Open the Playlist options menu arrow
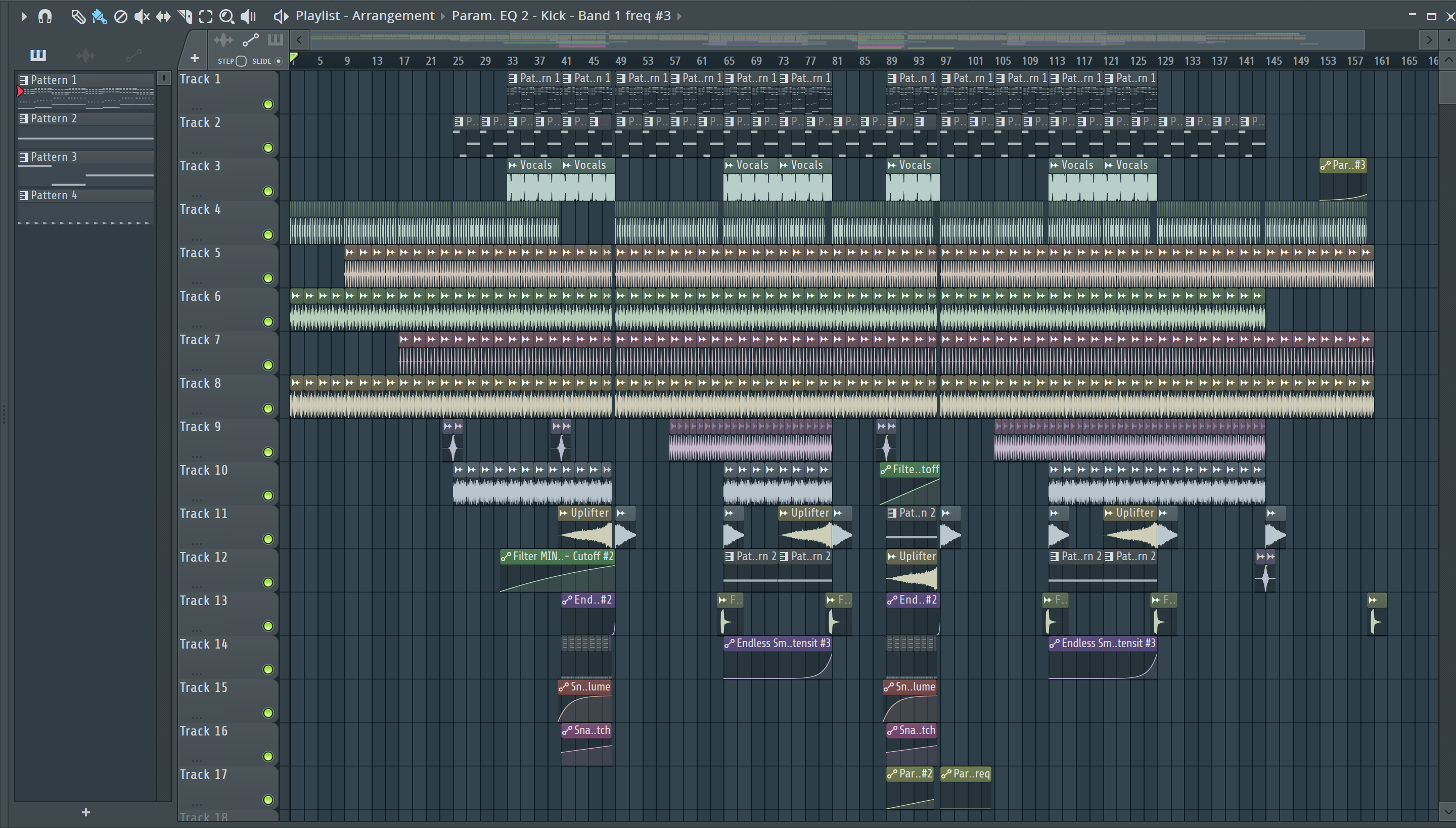Image resolution: width=1456 pixels, height=828 pixels. pyautogui.click(x=24, y=17)
